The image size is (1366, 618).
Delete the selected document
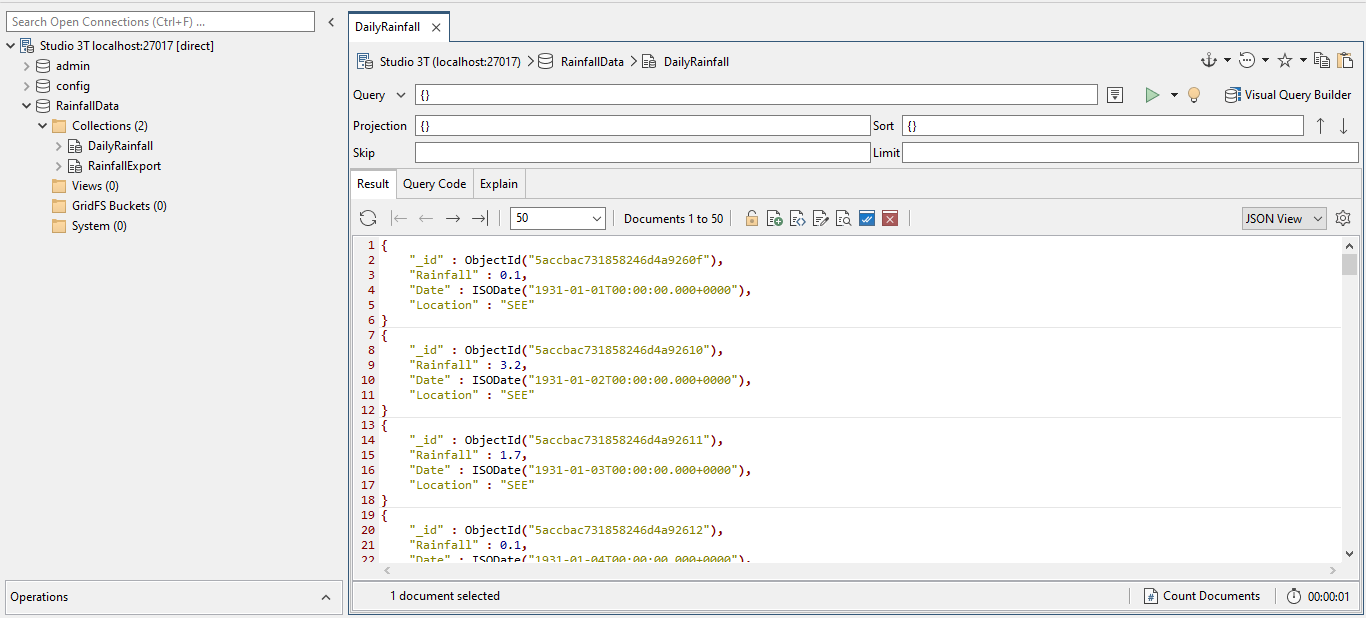[x=890, y=218]
